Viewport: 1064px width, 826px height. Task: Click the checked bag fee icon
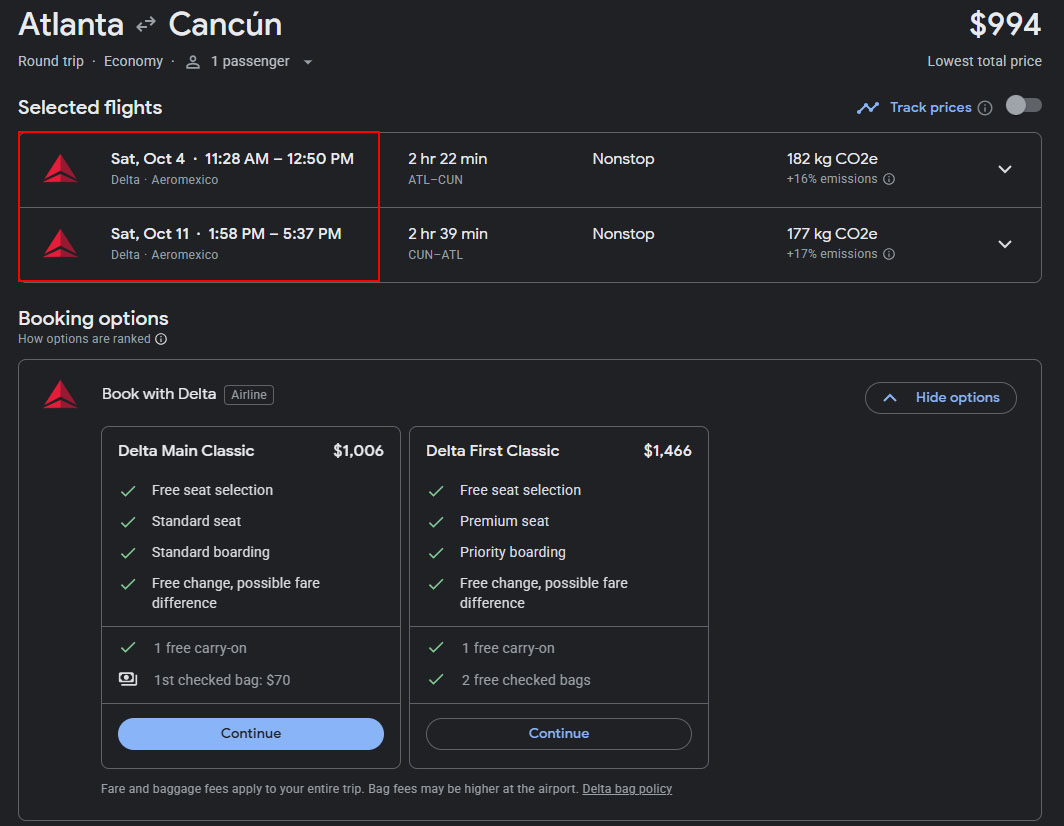(x=128, y=680)
